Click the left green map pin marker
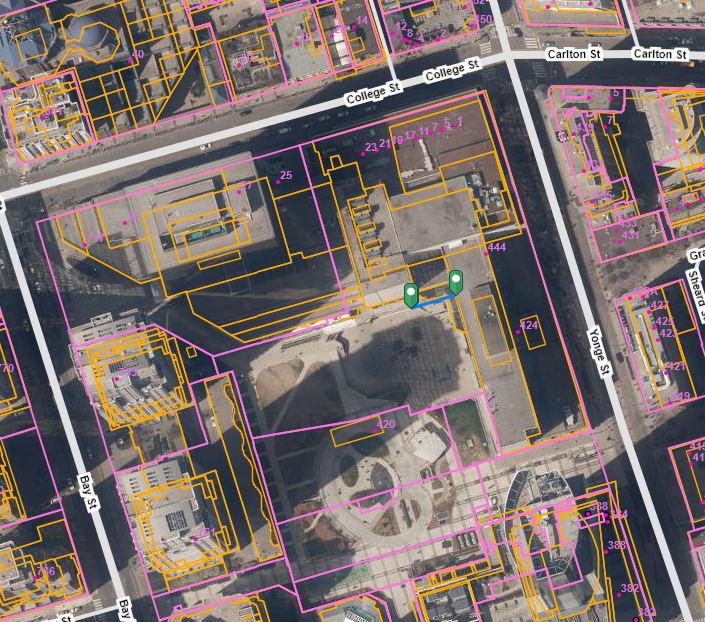Screen dimensions: 705x622 [x=410, y=293]
